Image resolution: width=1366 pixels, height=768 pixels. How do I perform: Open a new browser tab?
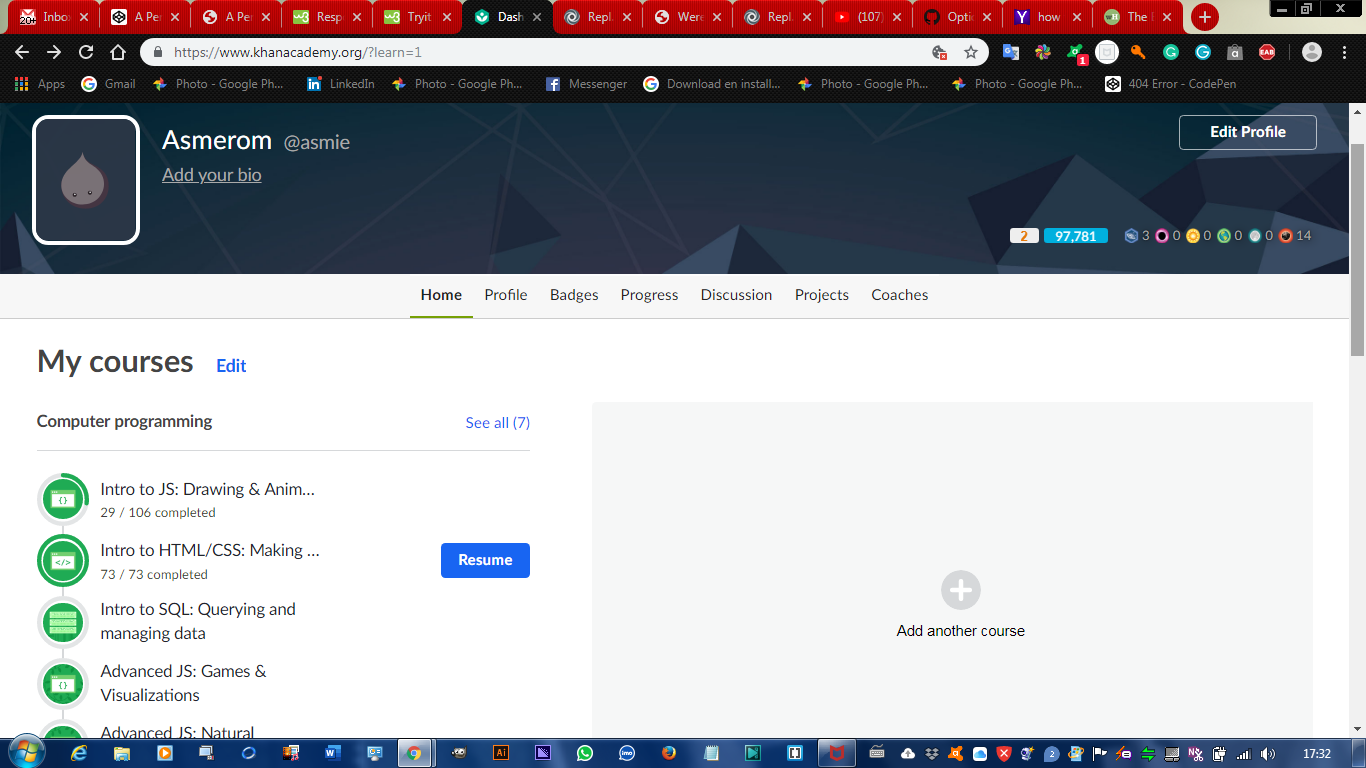tap(1205, 17)
